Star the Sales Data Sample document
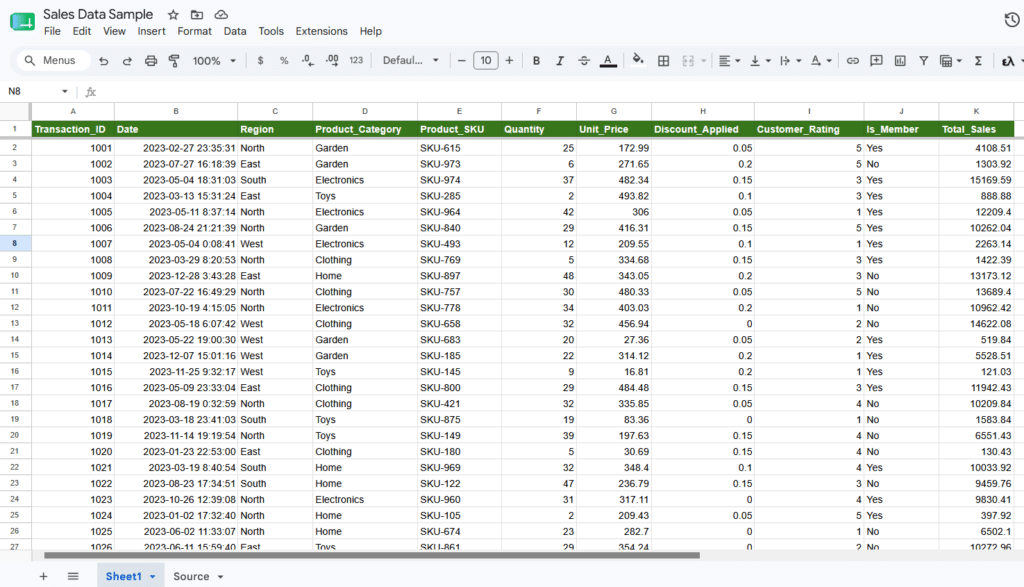The height and width of the screenshot is (587, 1024). point(173,14)
